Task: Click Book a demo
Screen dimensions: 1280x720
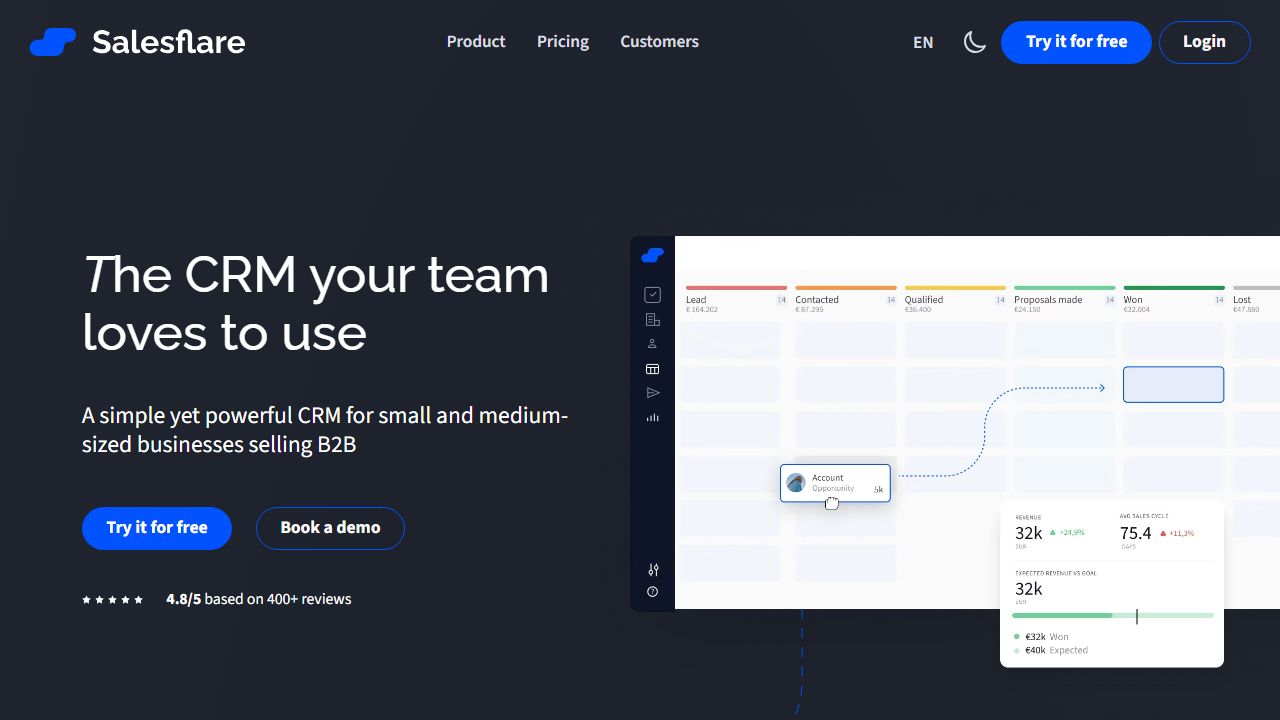Action: [x=330, y=527]
